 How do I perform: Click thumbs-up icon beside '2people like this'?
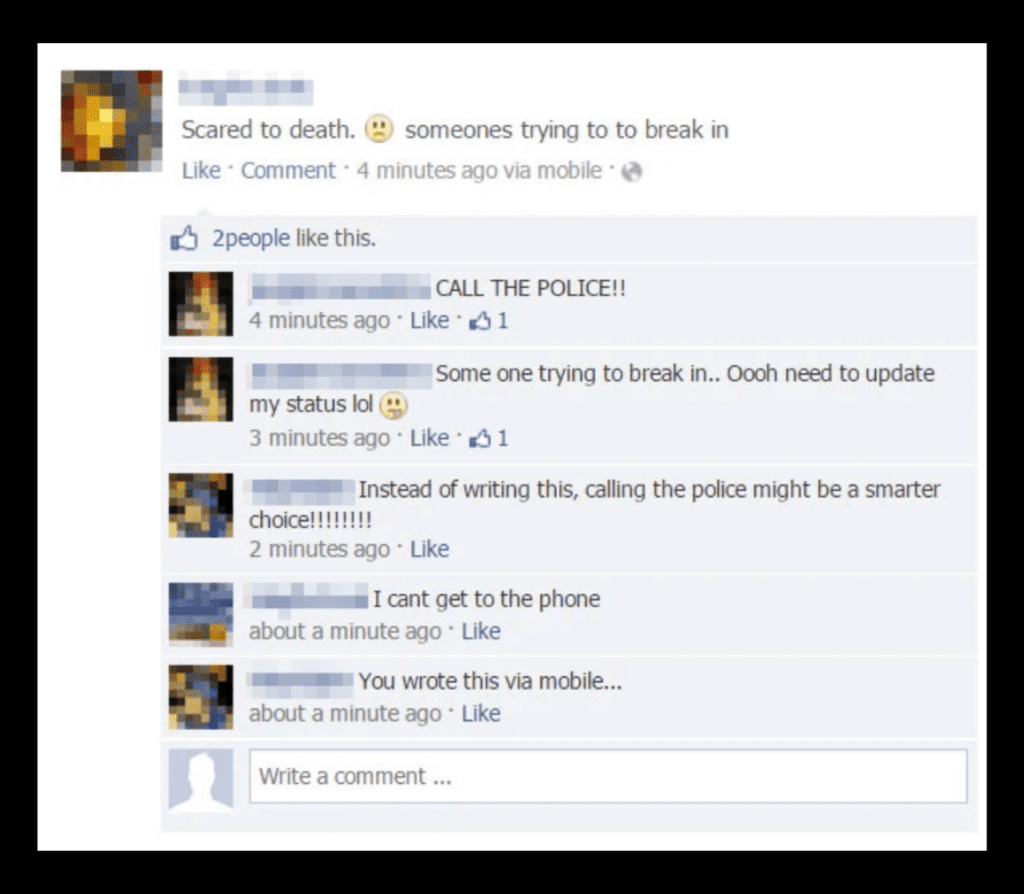coord(184,238)
